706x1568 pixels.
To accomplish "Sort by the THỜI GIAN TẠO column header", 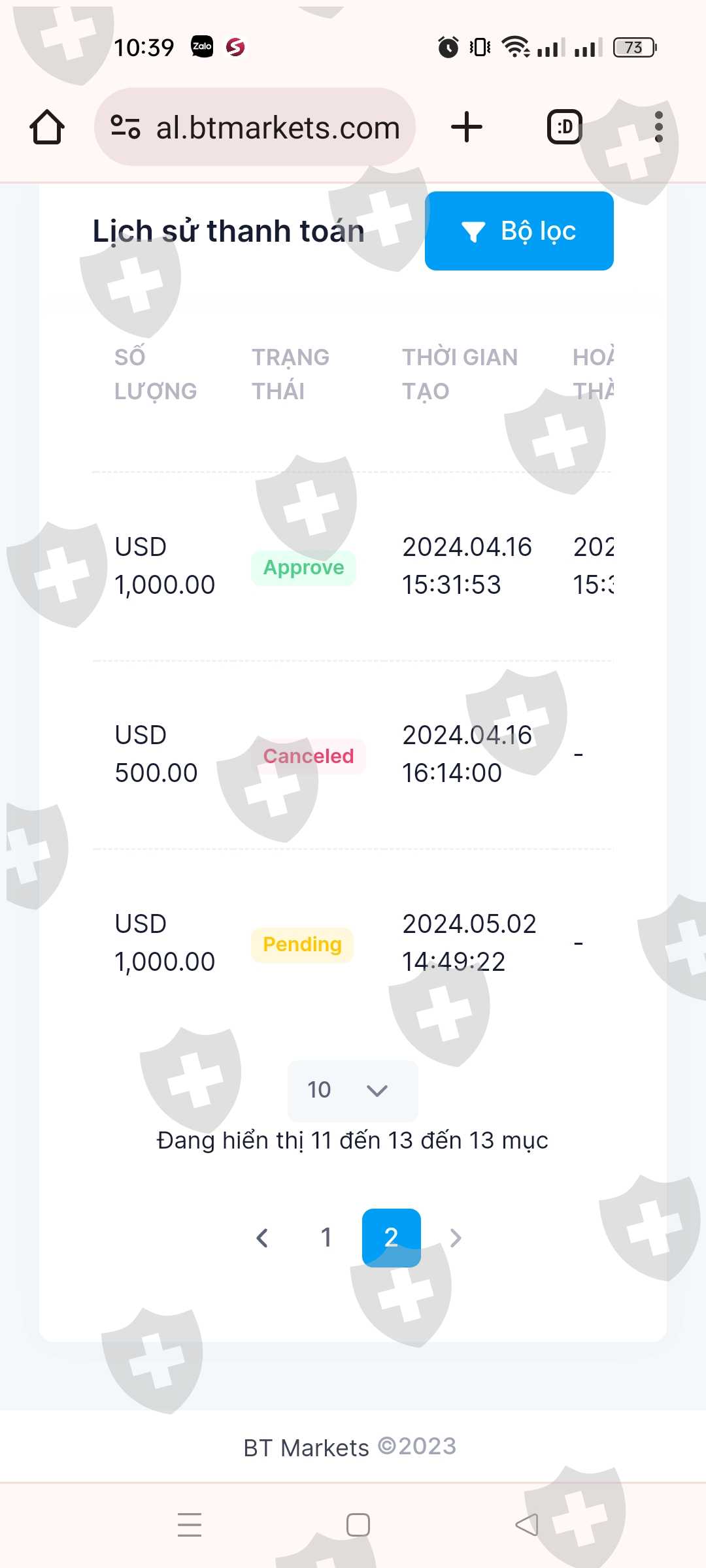I will tap(460, 374).
